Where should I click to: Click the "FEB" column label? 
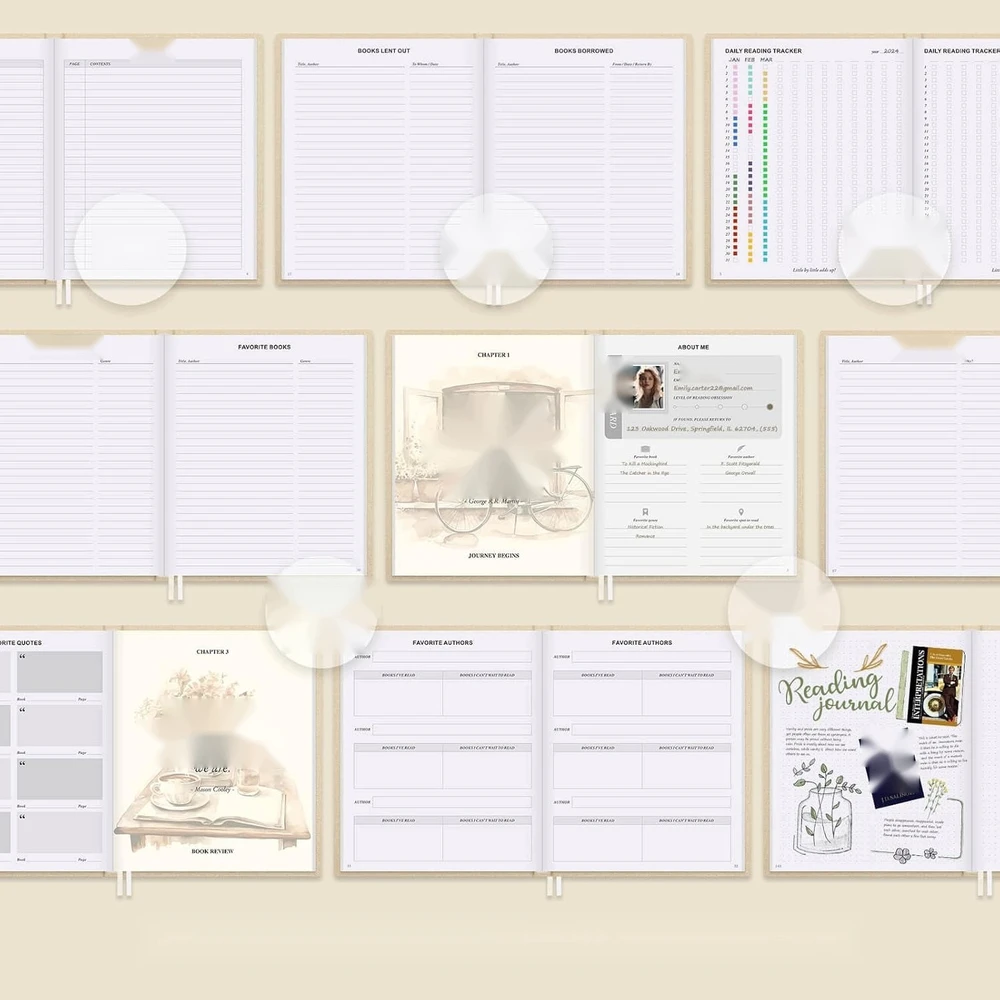tap(750, 60)
